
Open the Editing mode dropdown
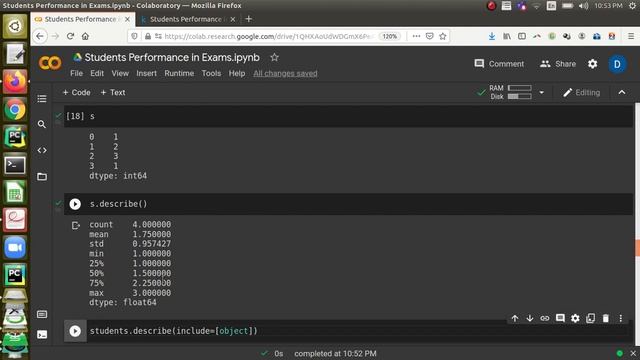coord(581,93)
